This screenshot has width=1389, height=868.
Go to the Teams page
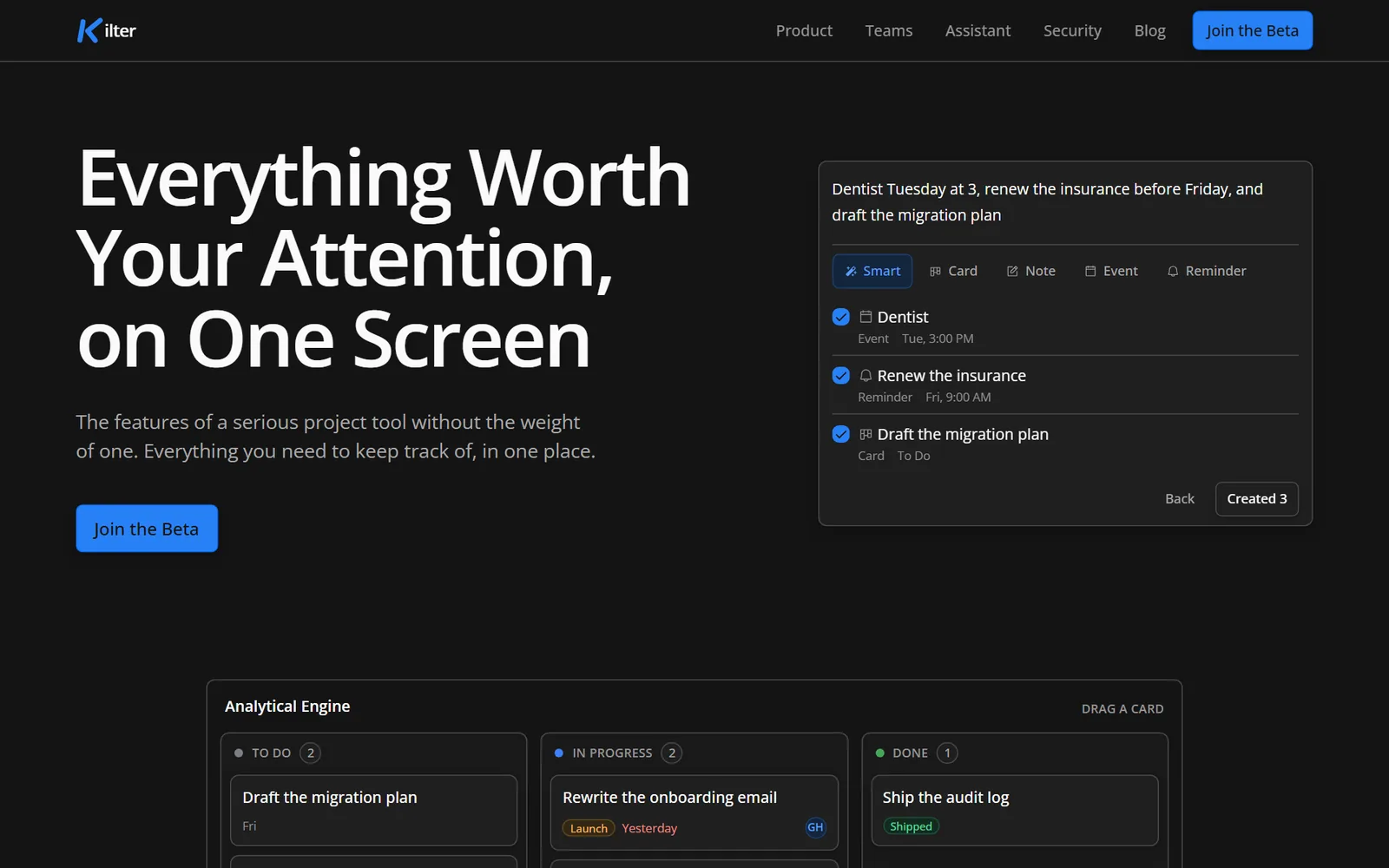point(889,30)
